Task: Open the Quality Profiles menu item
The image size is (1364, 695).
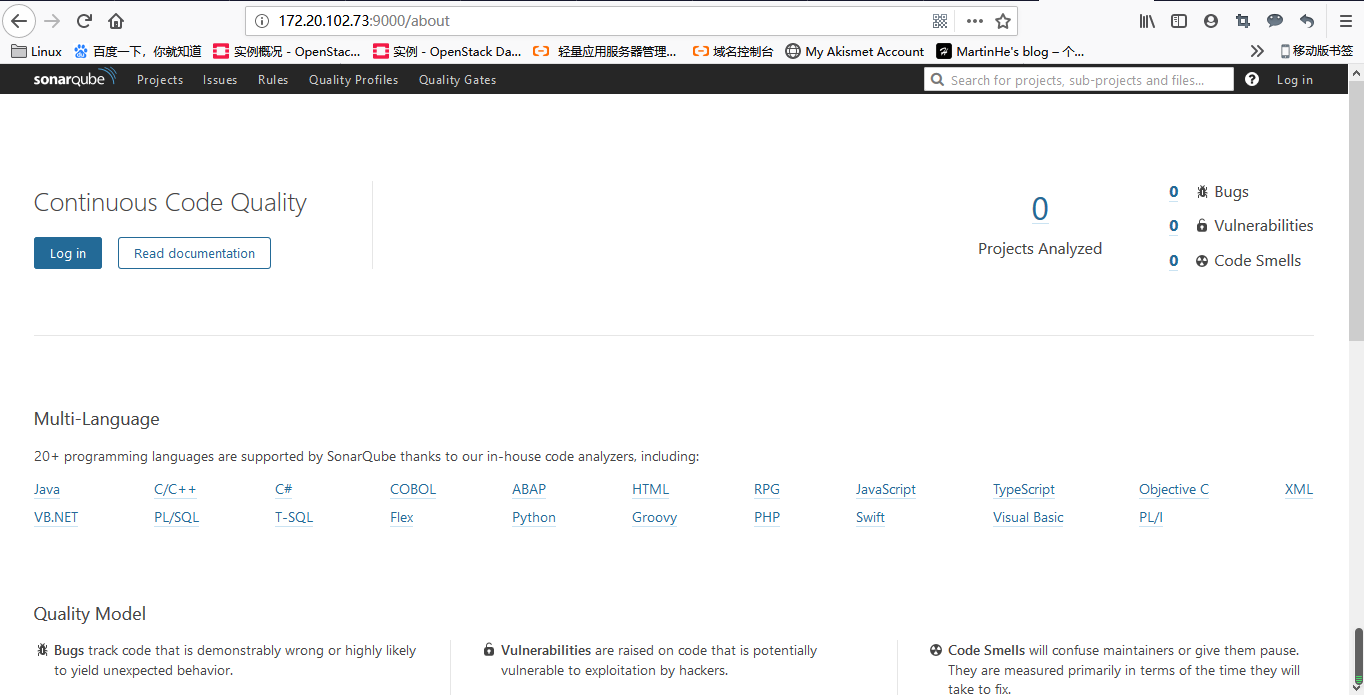Action: [x=353, y=80]
